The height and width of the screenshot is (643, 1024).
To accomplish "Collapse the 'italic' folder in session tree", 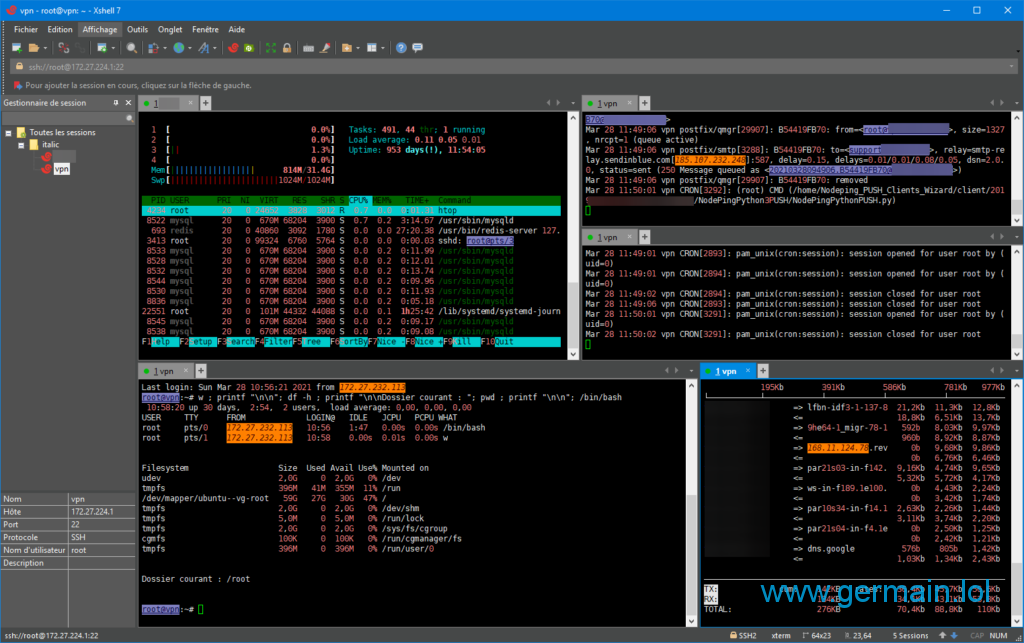I will [19, 145].
